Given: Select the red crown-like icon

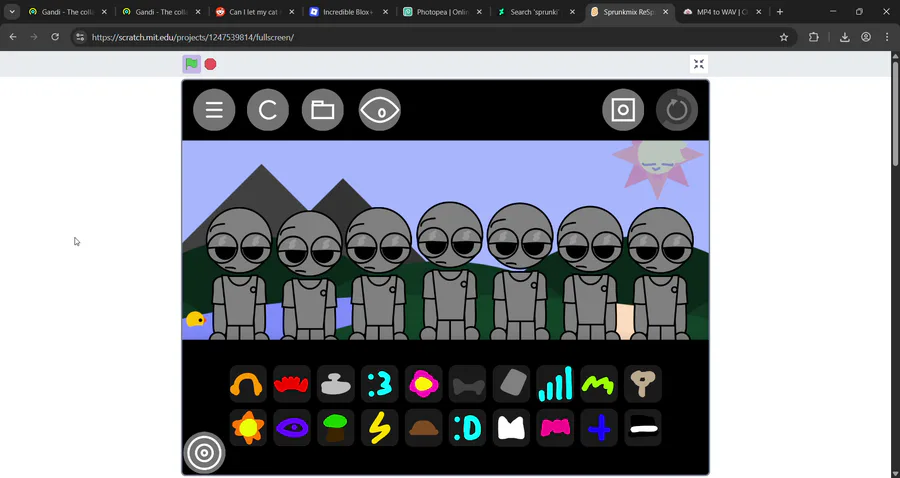Looking at the screenshot, I should pos(292,384).
